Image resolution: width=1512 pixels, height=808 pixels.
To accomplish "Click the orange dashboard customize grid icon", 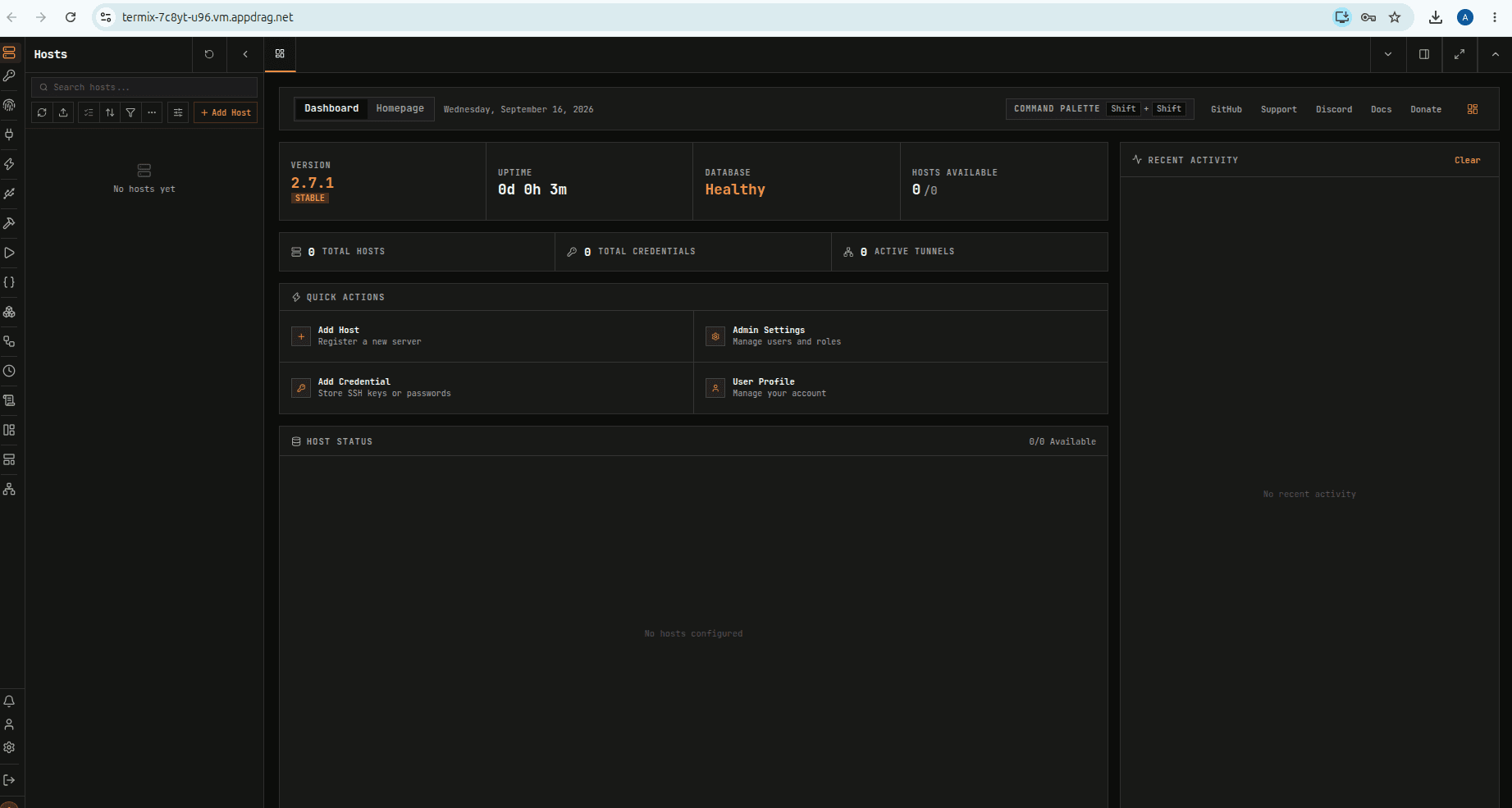I will point(1473,109).
